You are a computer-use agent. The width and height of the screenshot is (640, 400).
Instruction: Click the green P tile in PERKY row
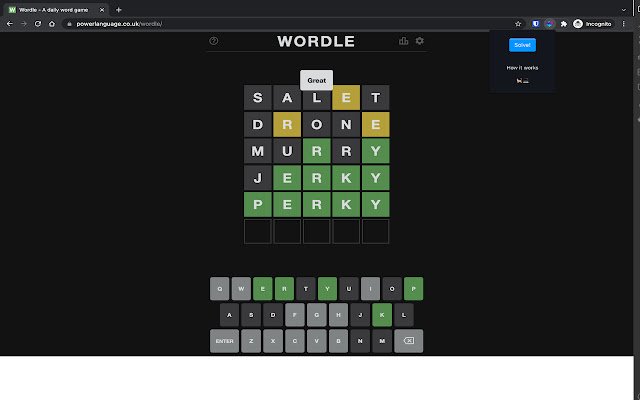258,204
